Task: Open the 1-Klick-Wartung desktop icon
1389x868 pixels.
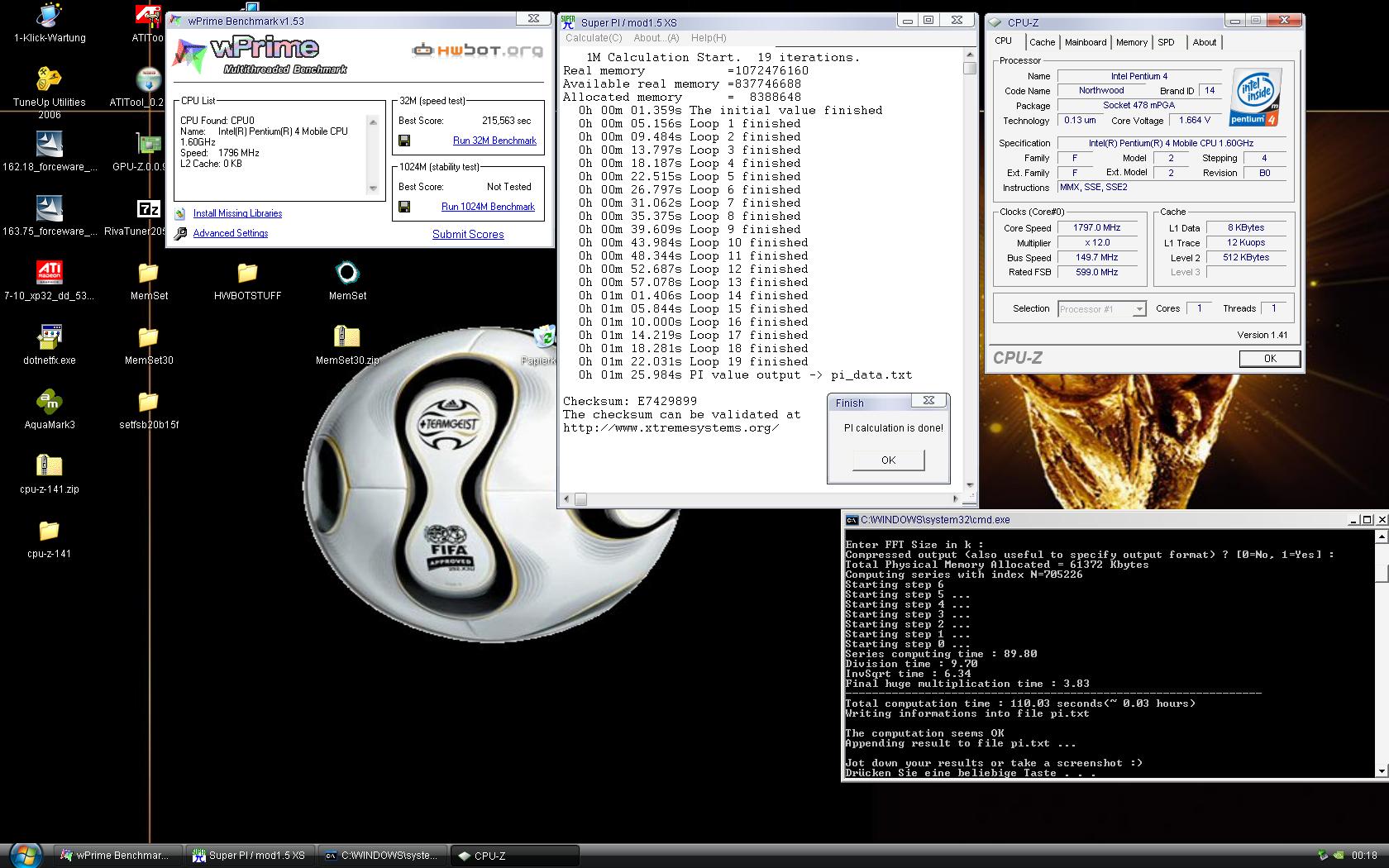Action: 50,23
